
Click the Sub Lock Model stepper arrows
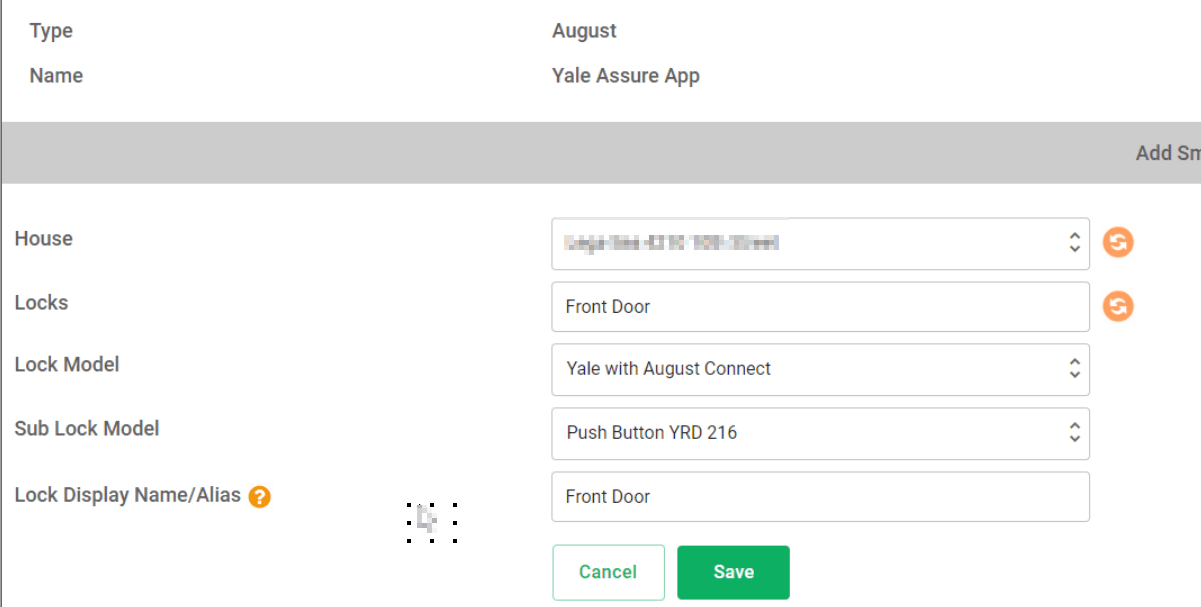click(x=1073, y=433)
